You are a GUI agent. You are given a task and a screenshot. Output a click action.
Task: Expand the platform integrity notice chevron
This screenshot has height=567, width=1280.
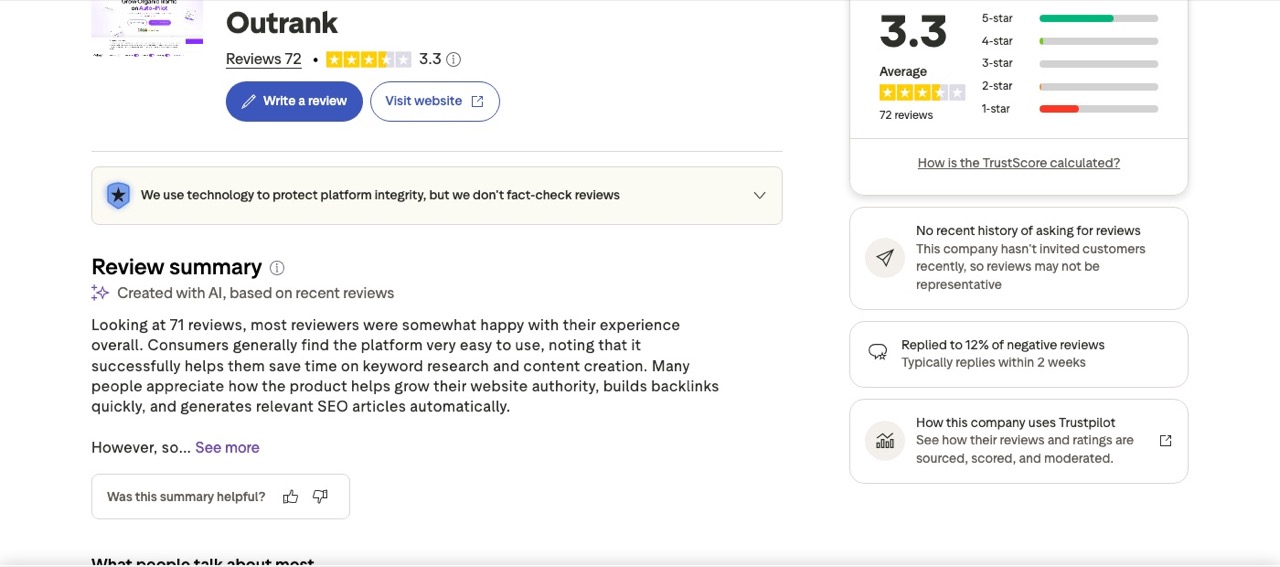(759, 195)
